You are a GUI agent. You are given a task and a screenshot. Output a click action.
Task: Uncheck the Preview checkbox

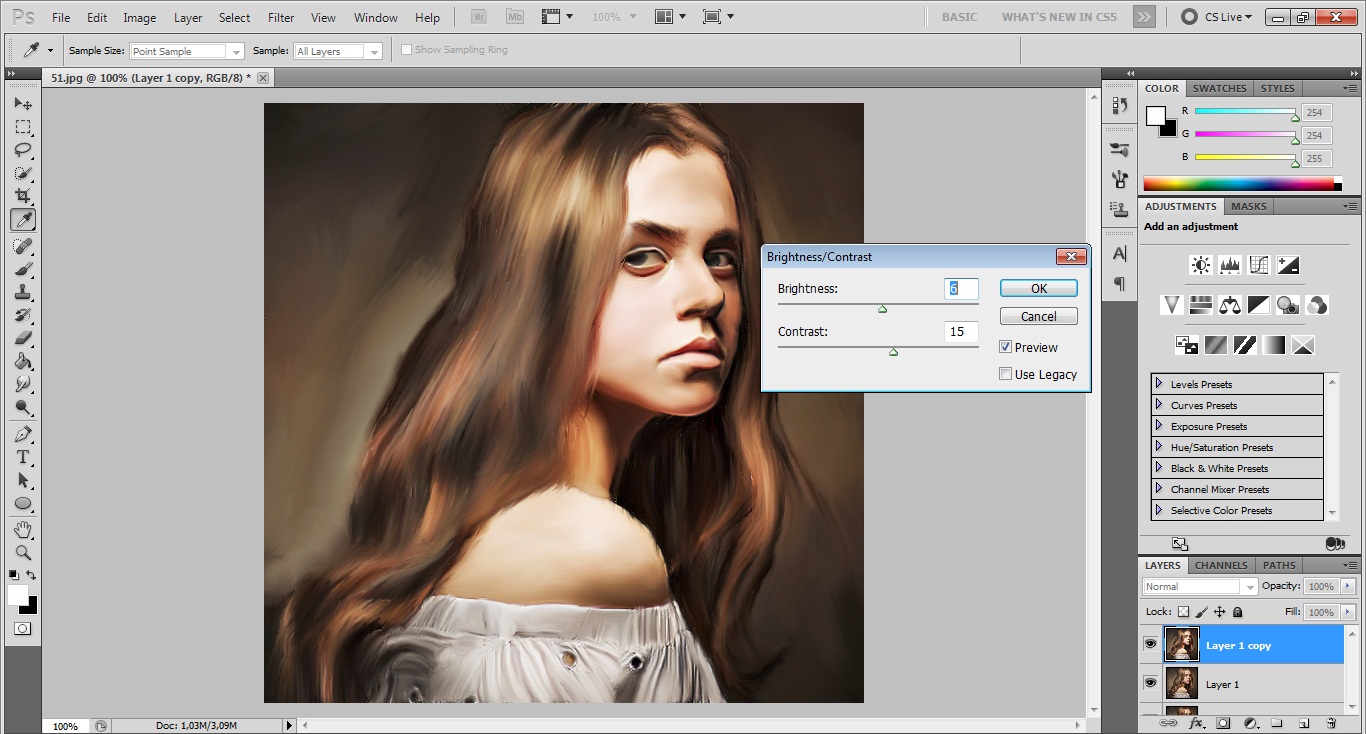tap(1006, 347)
